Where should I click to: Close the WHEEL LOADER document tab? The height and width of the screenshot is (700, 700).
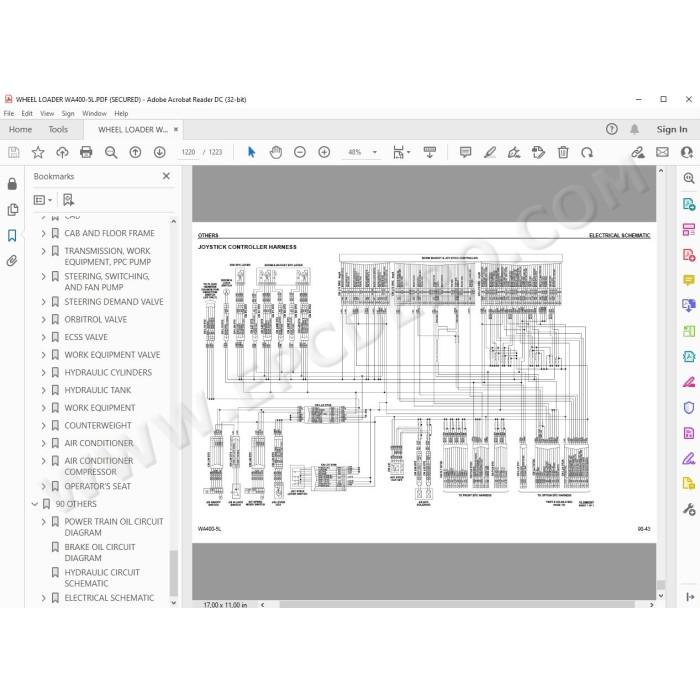click(176, 129)
